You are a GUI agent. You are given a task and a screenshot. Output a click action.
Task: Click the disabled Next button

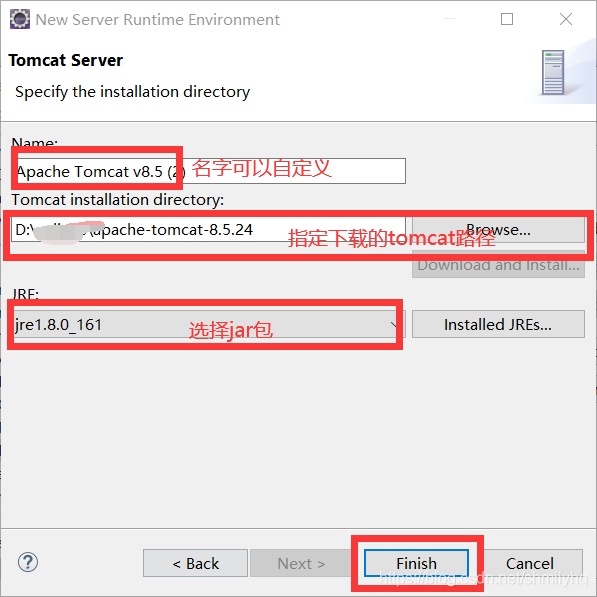pyautogui.click(x=302, y=563)
